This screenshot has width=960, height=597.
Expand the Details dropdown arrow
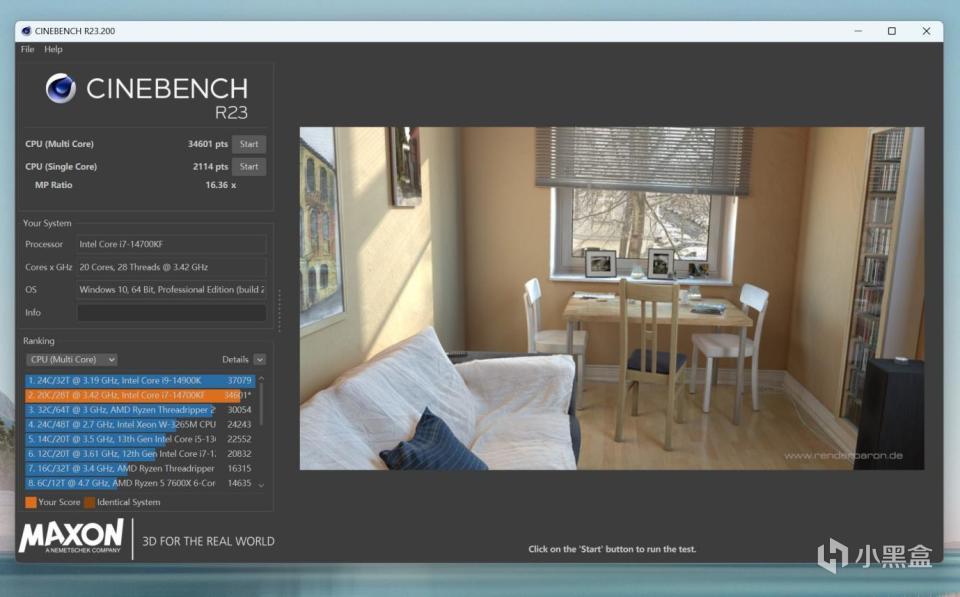(x=260, y=359)
